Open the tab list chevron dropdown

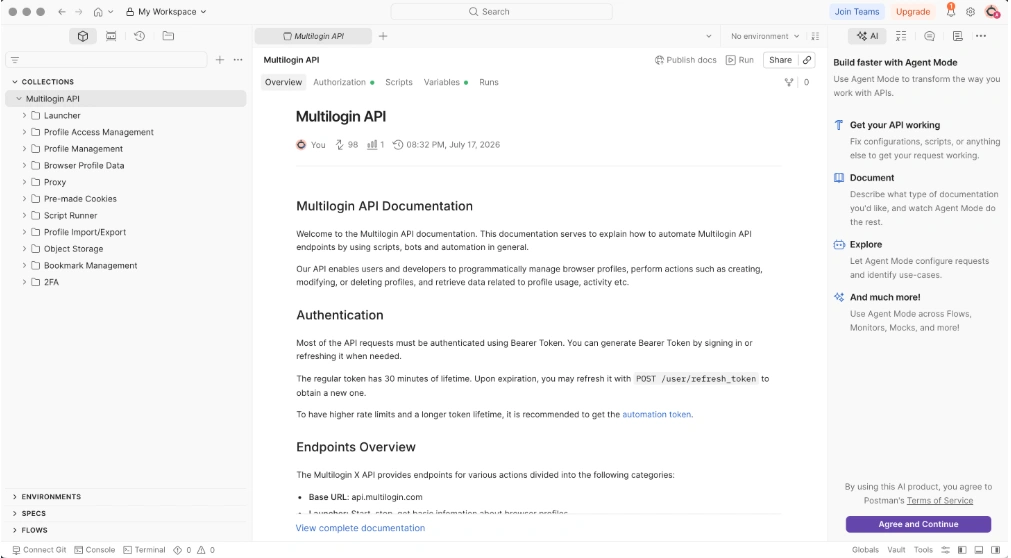709,36
